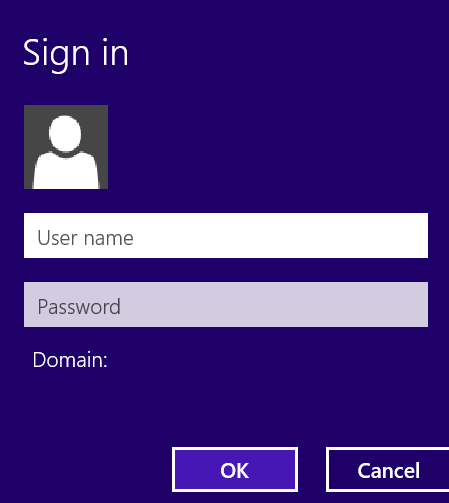Image resolution: width=449 pixels, height=503 pixels.
Task: Click the Domain: label
Action: point(70,360)
